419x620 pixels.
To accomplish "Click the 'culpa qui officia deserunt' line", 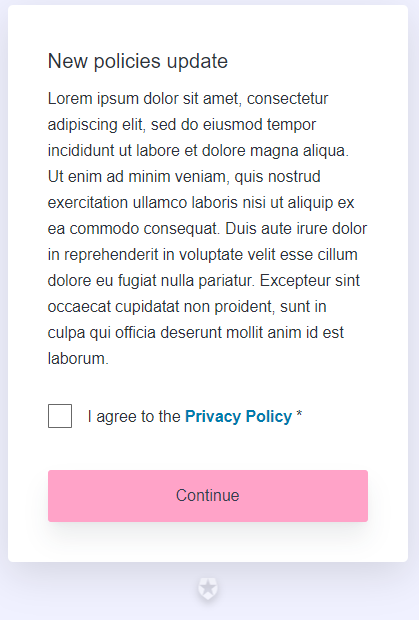I will [x=196, y=333].
